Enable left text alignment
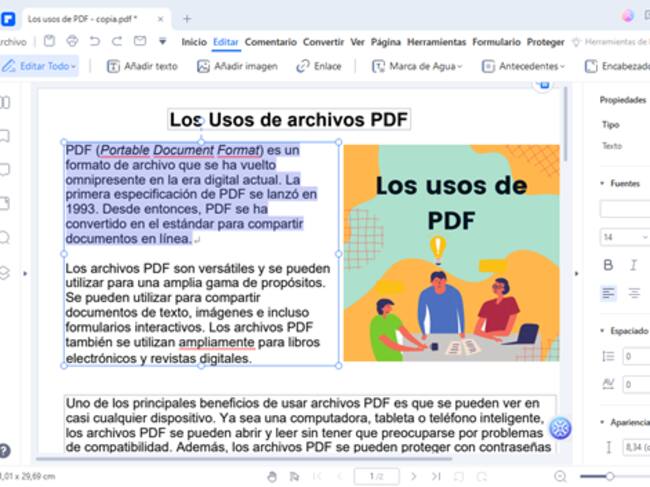Image resolution: width=650 pixels, height=487 pixels. coord(608,293)
